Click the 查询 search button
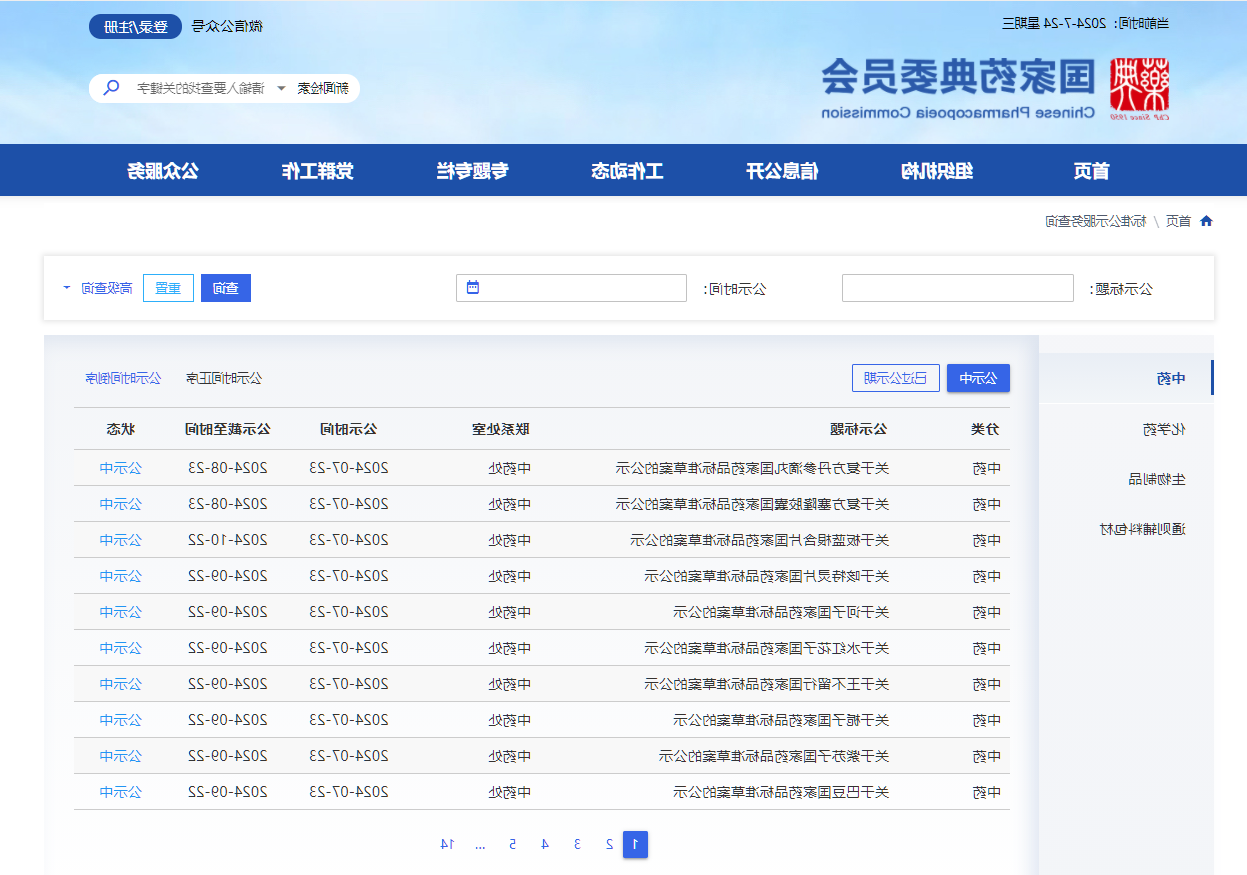 pos(226,287)
